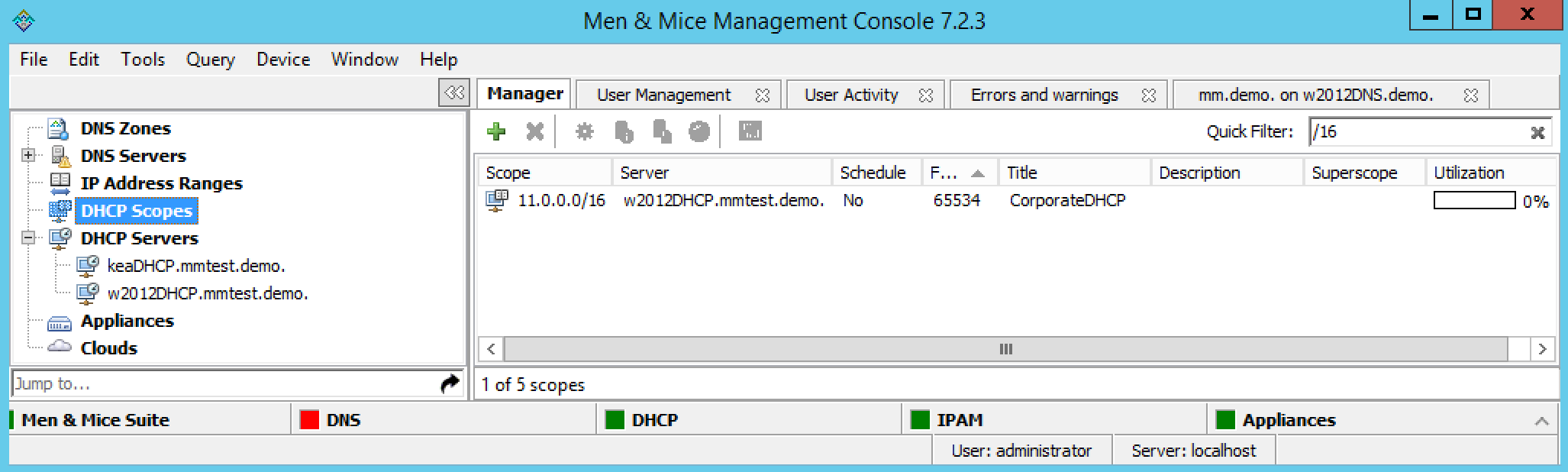Screen dimensions: 1568x472
Task: Click the keaDHCP server icon
Action: coord(87,266)
